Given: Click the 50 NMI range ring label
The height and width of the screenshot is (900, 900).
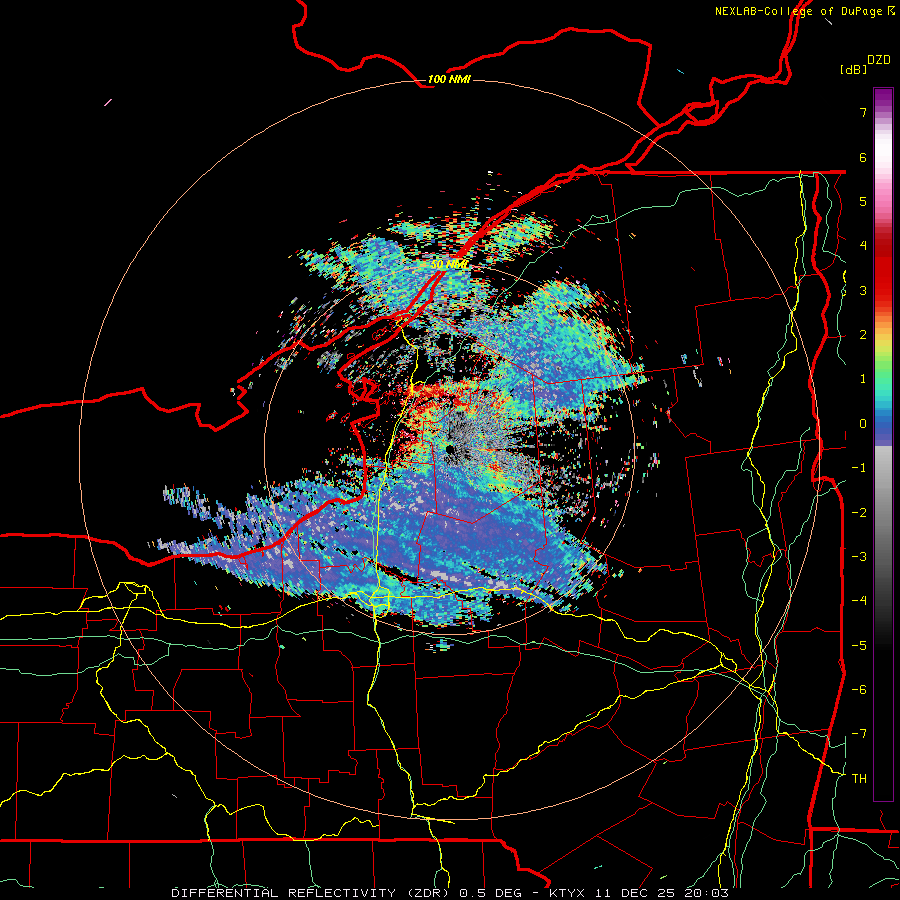Looking at the screenshot, I should tap(449, 265).
